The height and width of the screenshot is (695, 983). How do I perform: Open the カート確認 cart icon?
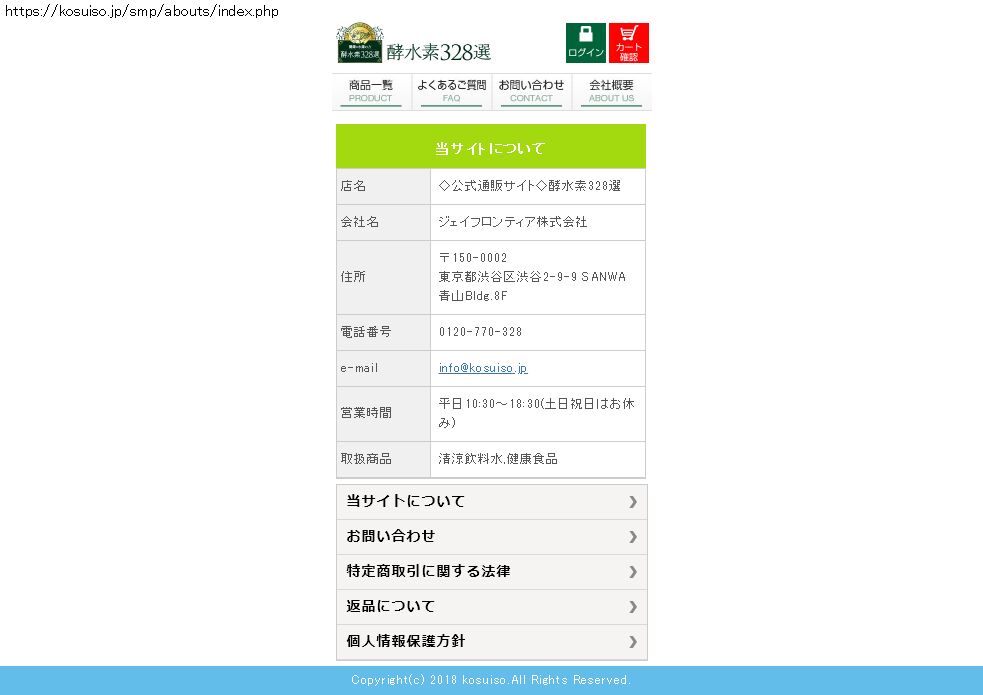tap(629, 43)
